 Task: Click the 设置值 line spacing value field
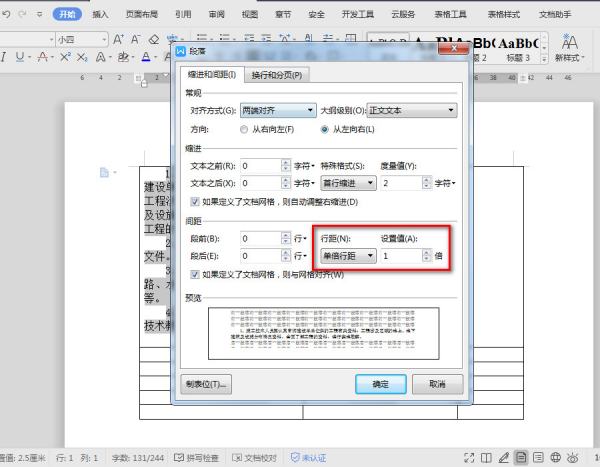[404, 256]
